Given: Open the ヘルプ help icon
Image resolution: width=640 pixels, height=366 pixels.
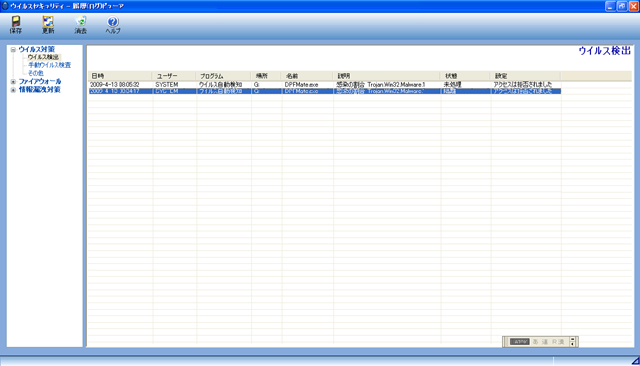Looking at the screenshot, I should pyautogui.click(x=113, y=24).
